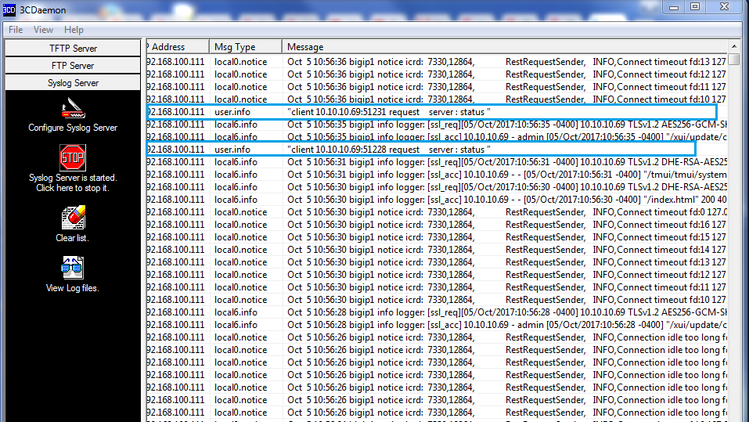749x422 pixels.
Task: Click the 'Configure Syslog Server' label
Action: (73, 128)
